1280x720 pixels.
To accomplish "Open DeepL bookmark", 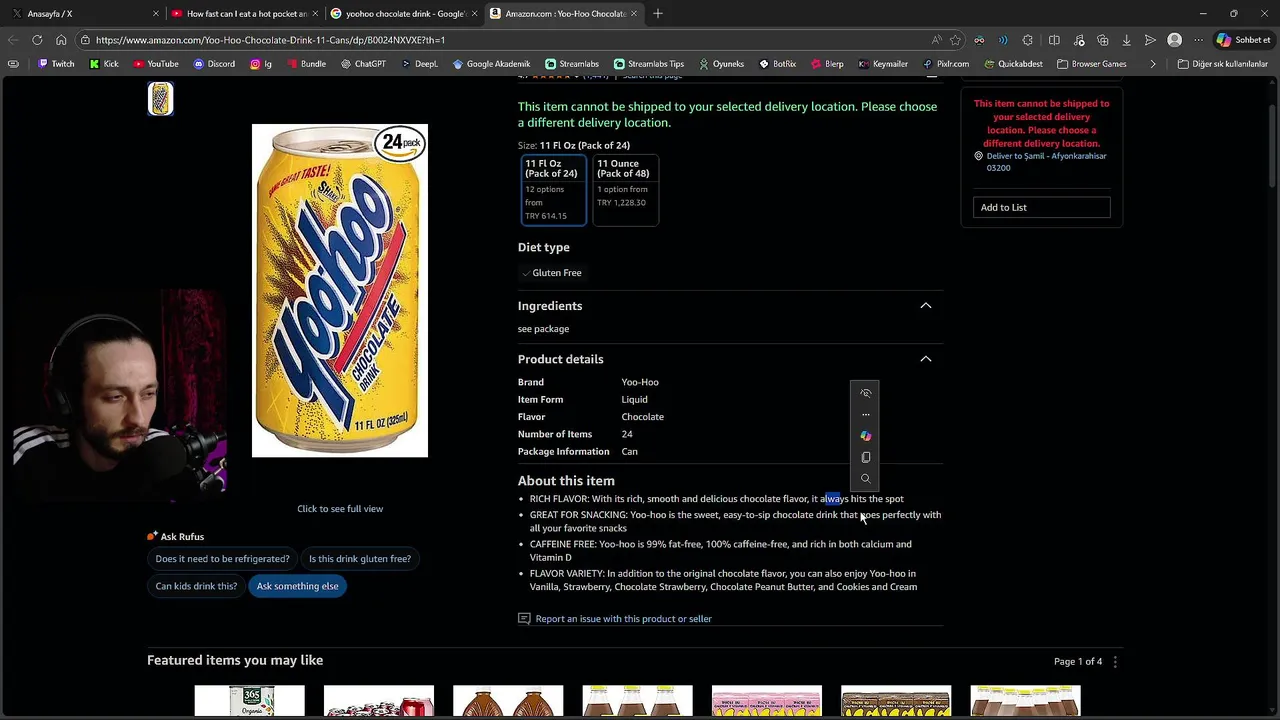I will pos(419,64).
